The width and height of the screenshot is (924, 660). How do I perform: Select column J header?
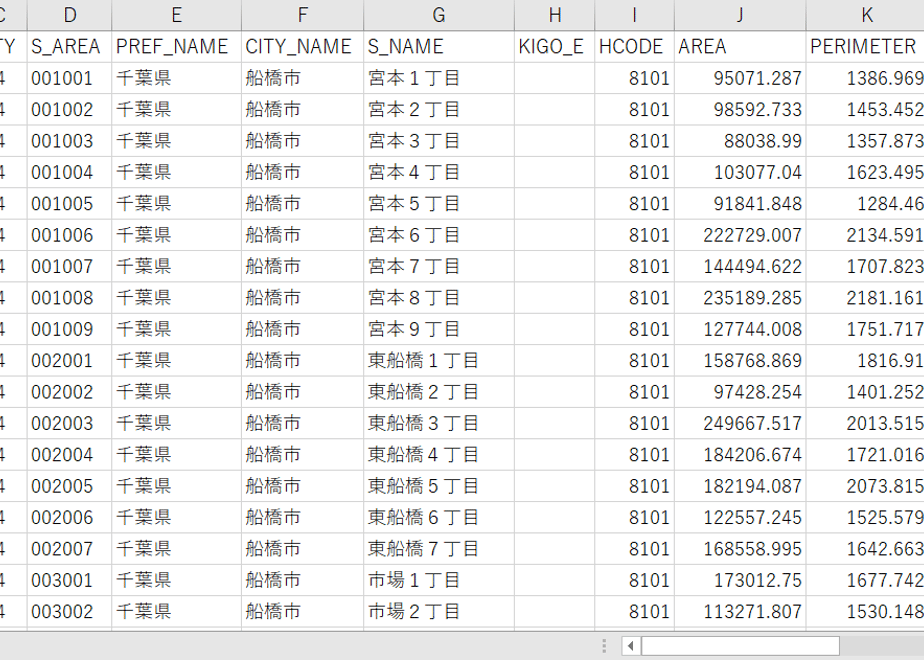[x=740, y=15]
